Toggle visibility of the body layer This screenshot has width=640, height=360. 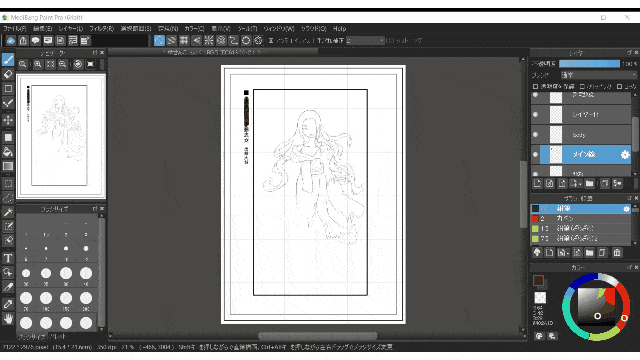pyautogui.click(x=536, y=135)
